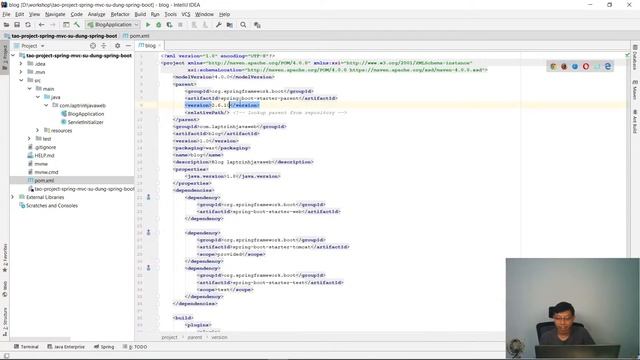Open in Firefox browser icon

tap(564, 66)
